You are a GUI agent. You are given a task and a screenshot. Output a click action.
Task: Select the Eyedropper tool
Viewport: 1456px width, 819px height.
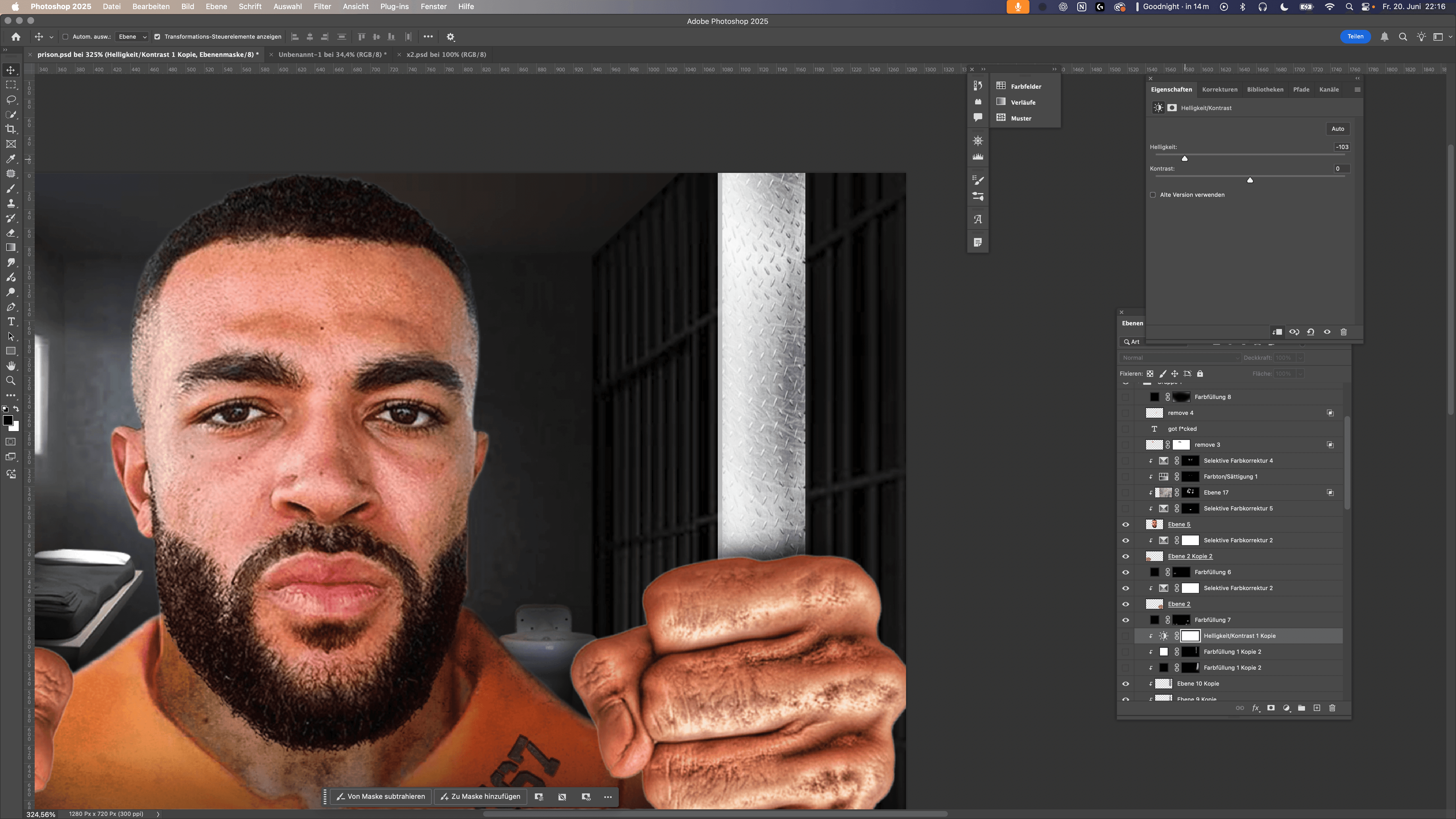point(11,159)
